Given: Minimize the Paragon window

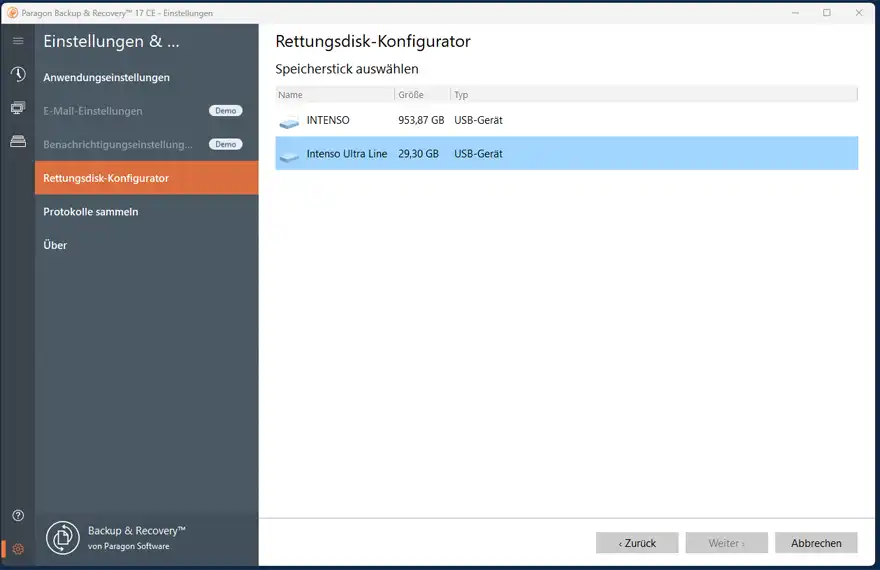Looking at the screenshot, I should pos(795,12).
